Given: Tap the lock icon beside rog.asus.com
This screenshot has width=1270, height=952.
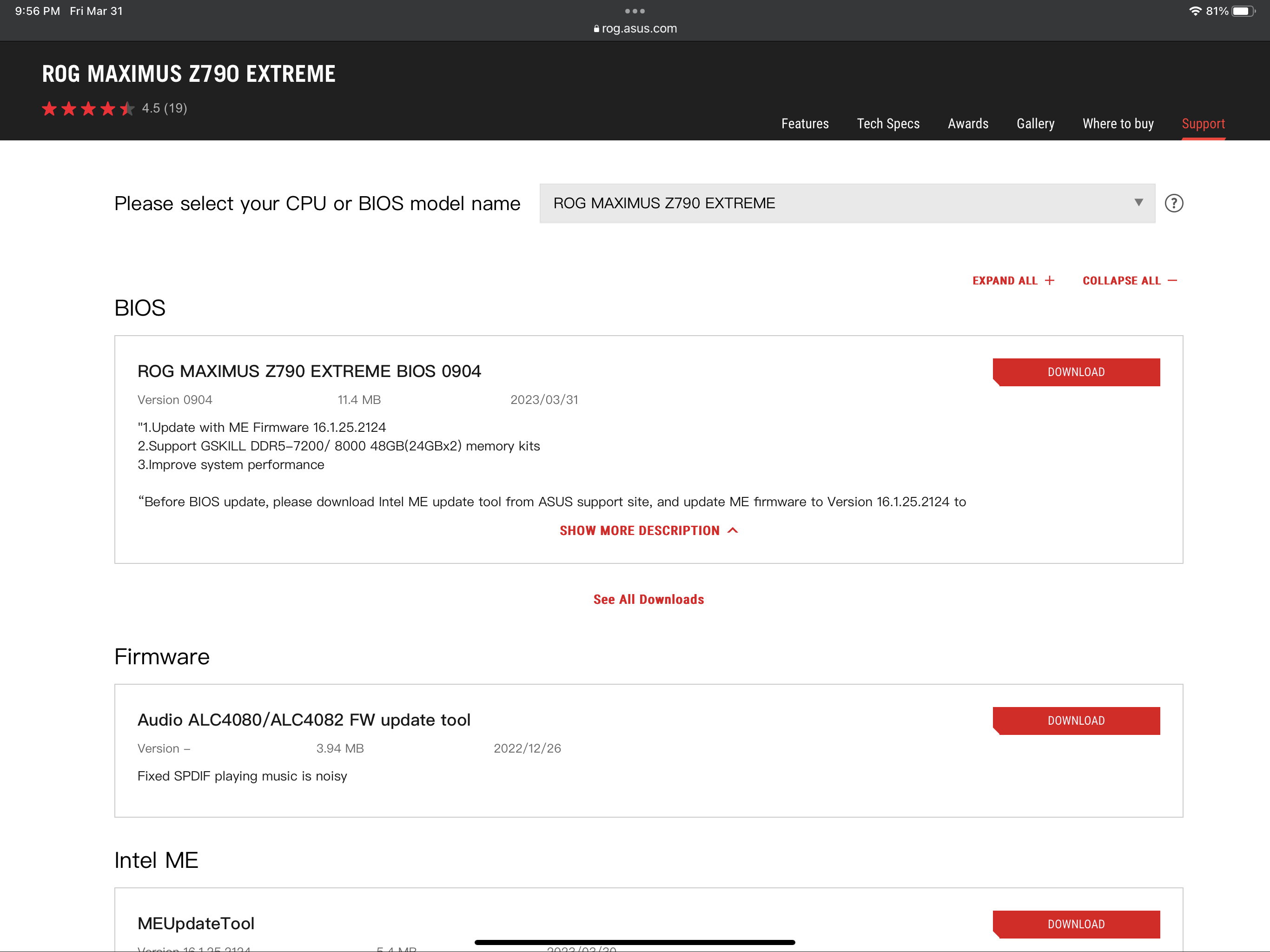Looking at the screenshot, I should [x=596, y=29].
